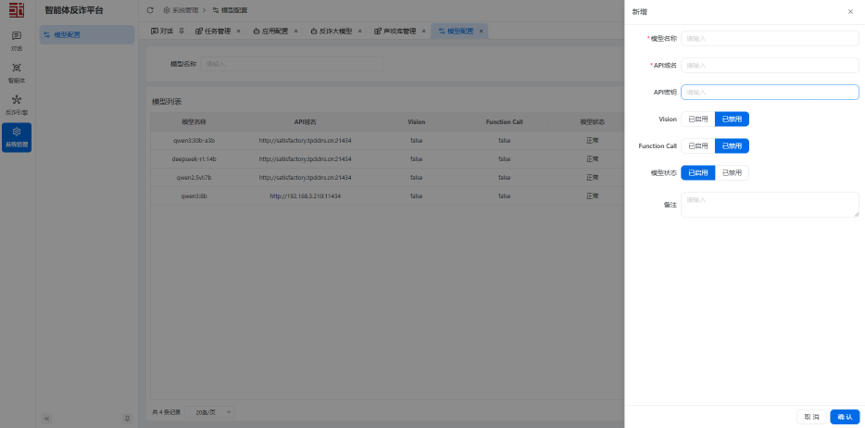
Task: Select the 系统管理 sidebar item
Action: (17, 137)
